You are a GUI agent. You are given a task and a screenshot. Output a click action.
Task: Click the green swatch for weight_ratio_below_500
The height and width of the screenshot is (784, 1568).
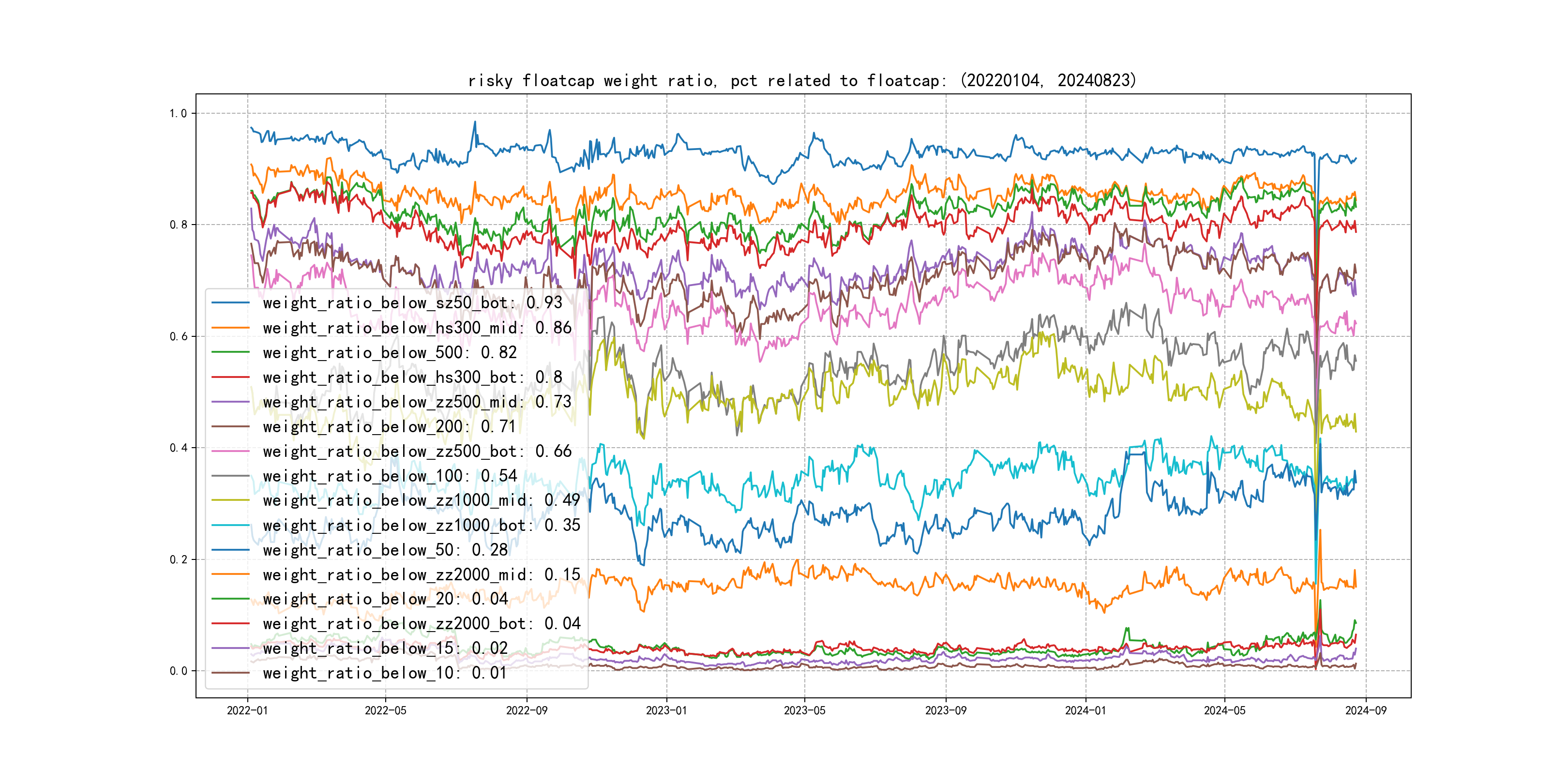[230, 352]
